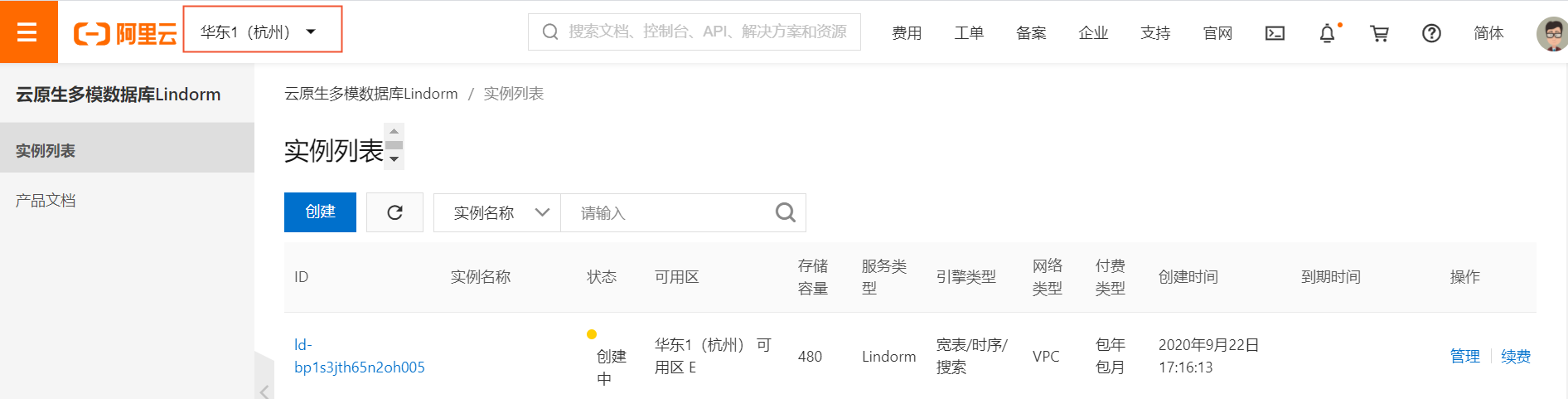Click the scroll-down arrow beside 实例列表 title
The image size is (1568, 399).
[394, 159]
